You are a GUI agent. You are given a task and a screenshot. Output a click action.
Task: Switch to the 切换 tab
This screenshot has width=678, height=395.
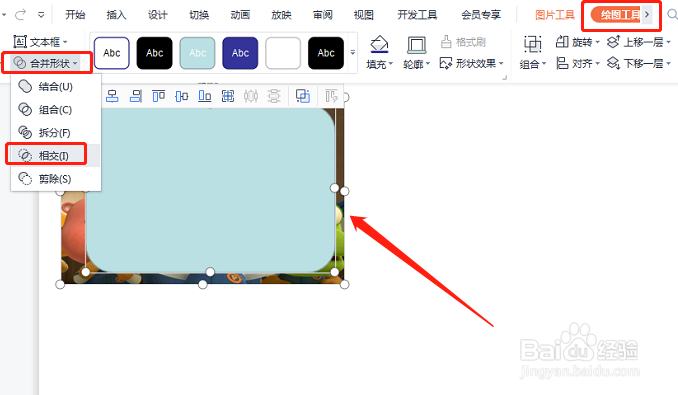[x=199, y=15]
